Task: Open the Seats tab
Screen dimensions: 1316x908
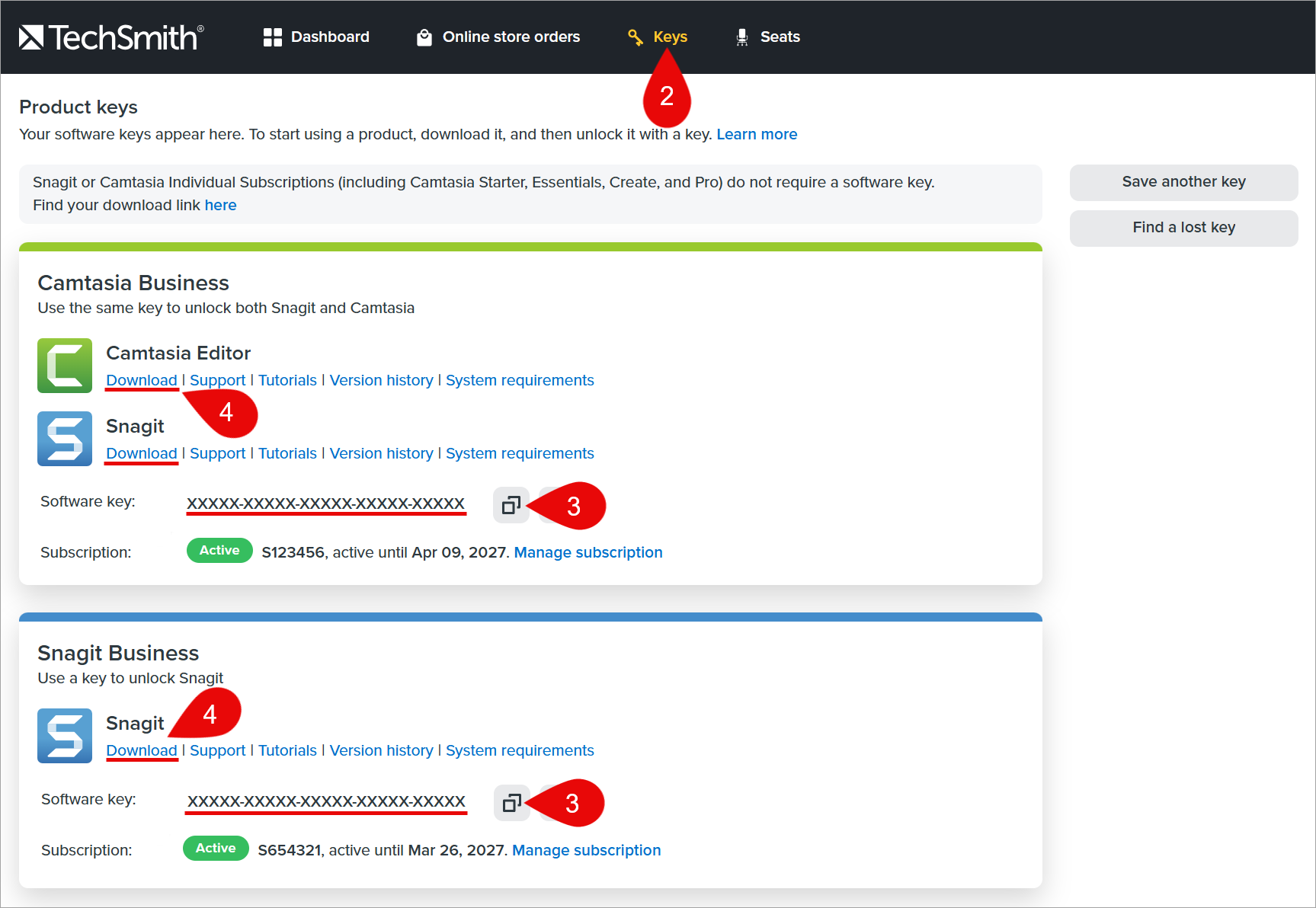Action: click(767, 37)
